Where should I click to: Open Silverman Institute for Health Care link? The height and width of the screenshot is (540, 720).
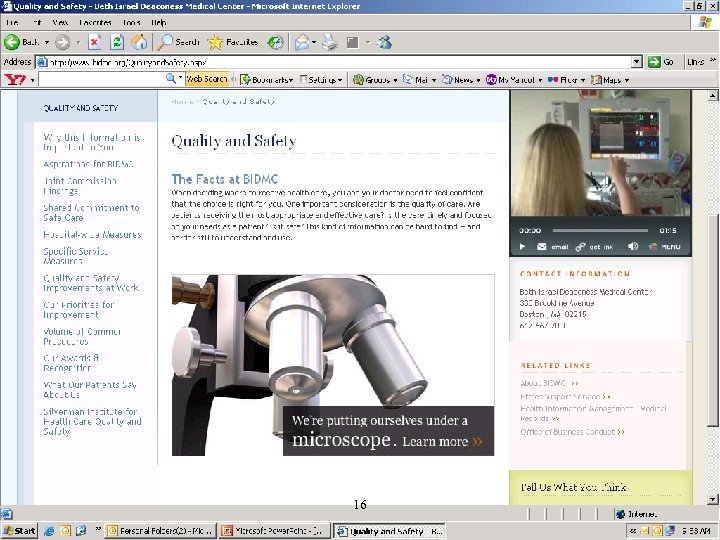click(x=92, y=422)
